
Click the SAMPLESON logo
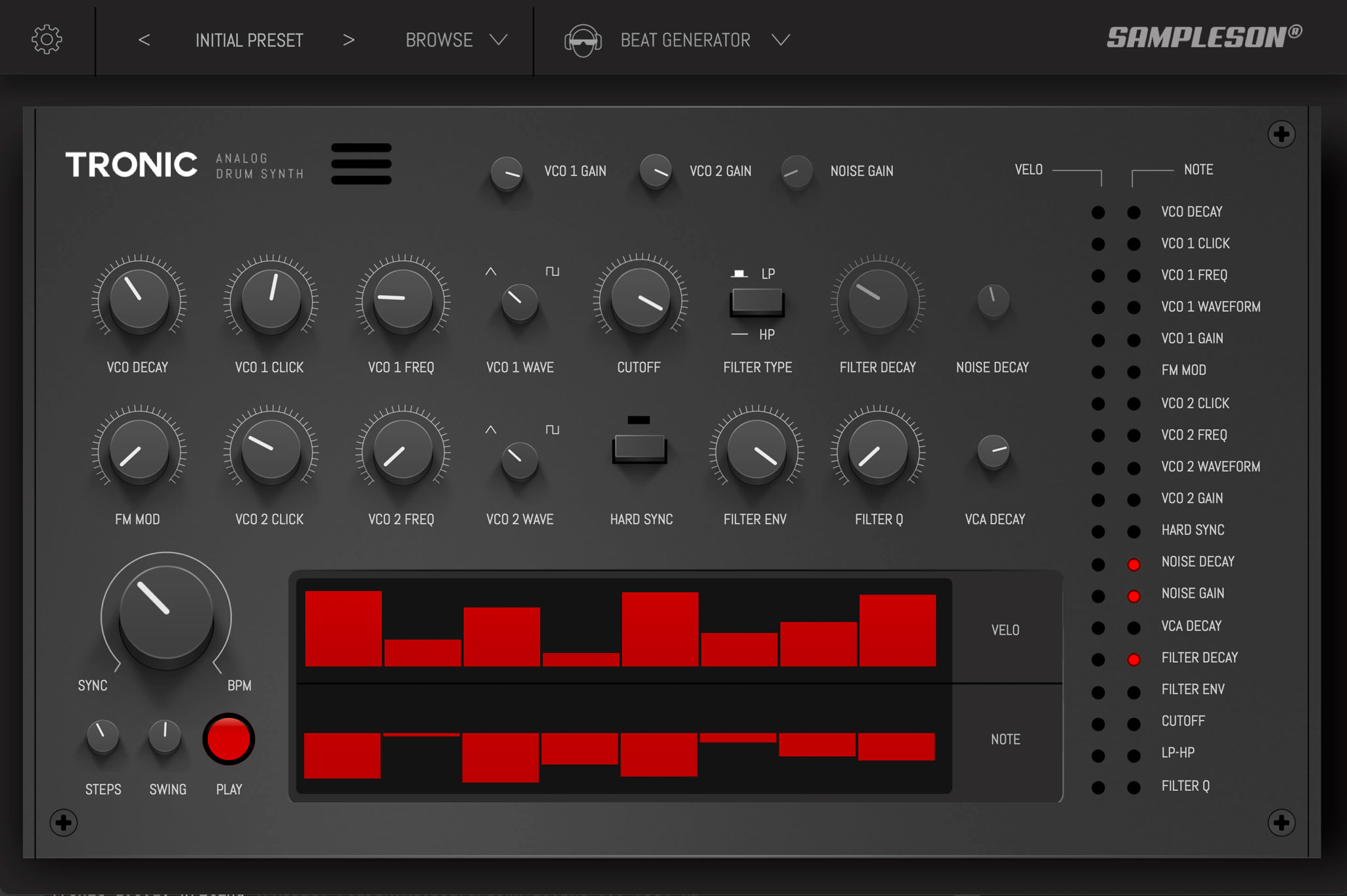click(1197, 37)
